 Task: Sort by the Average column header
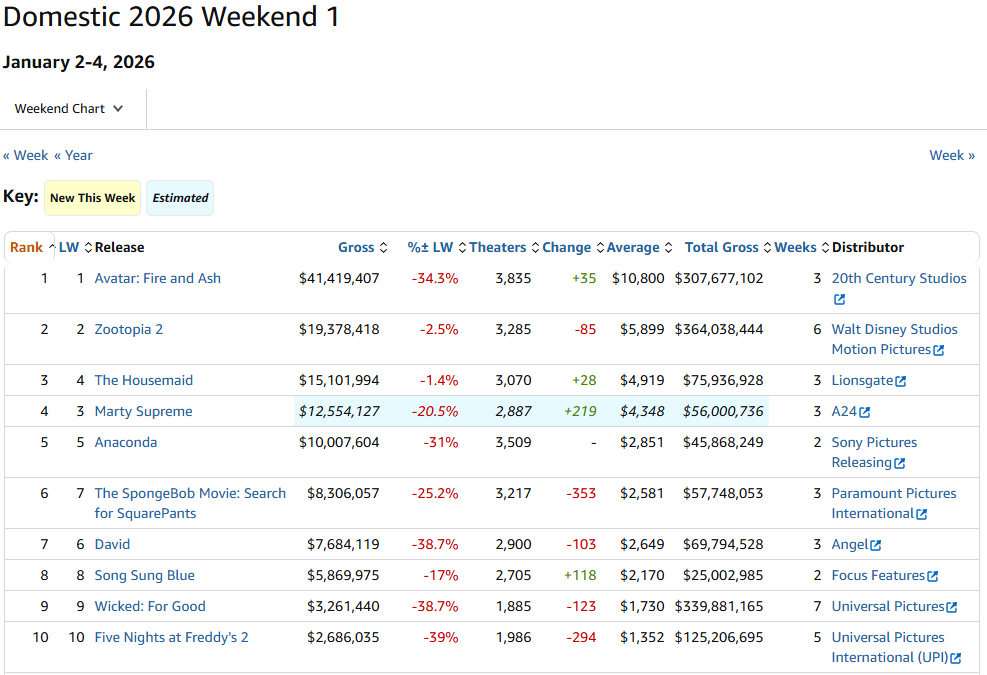click(x=633, y=248)
